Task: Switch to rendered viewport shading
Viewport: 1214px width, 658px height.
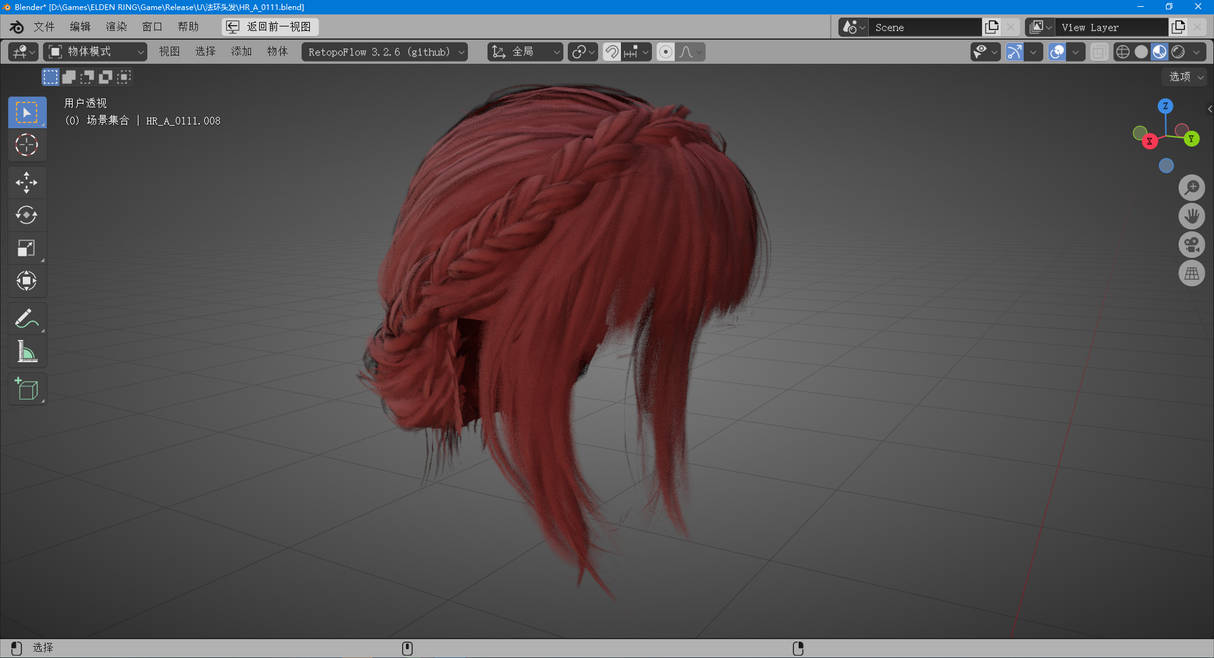Action: click(x=1178, y=52)
